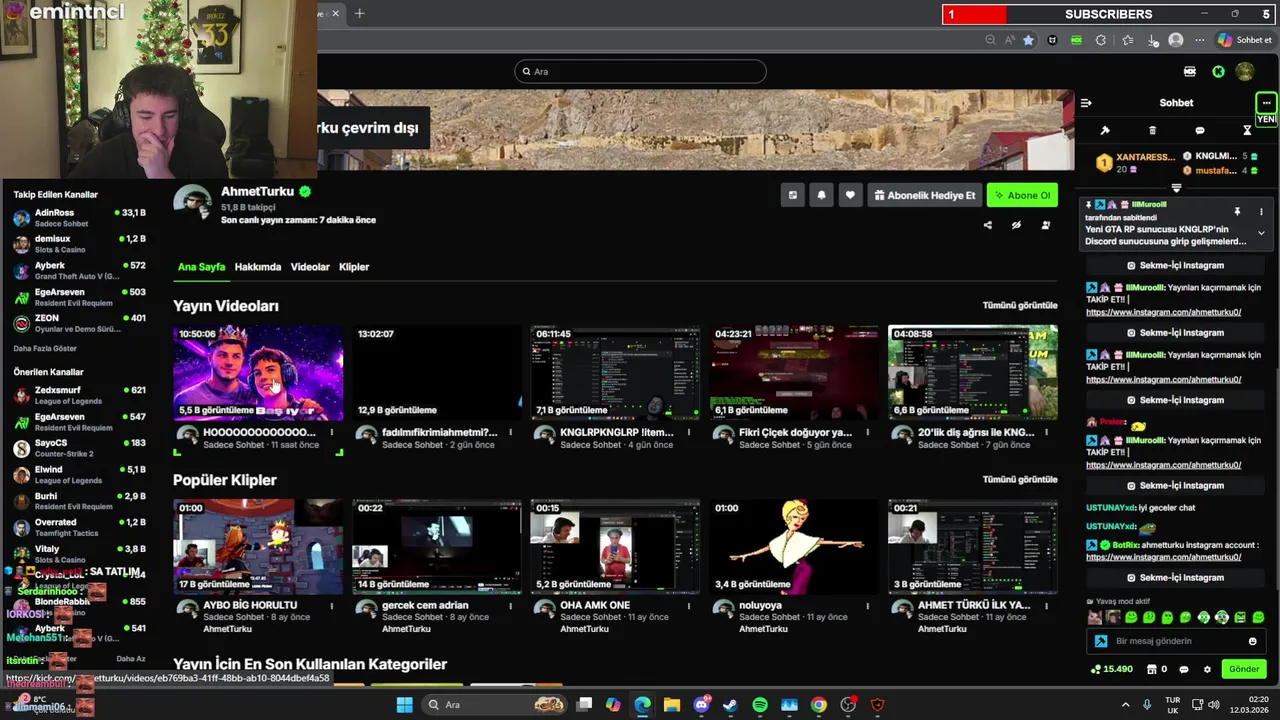Click the speech bubble icon in chat toolbar
This screenshot has width=1280, height=720.
click(1200, 131)
